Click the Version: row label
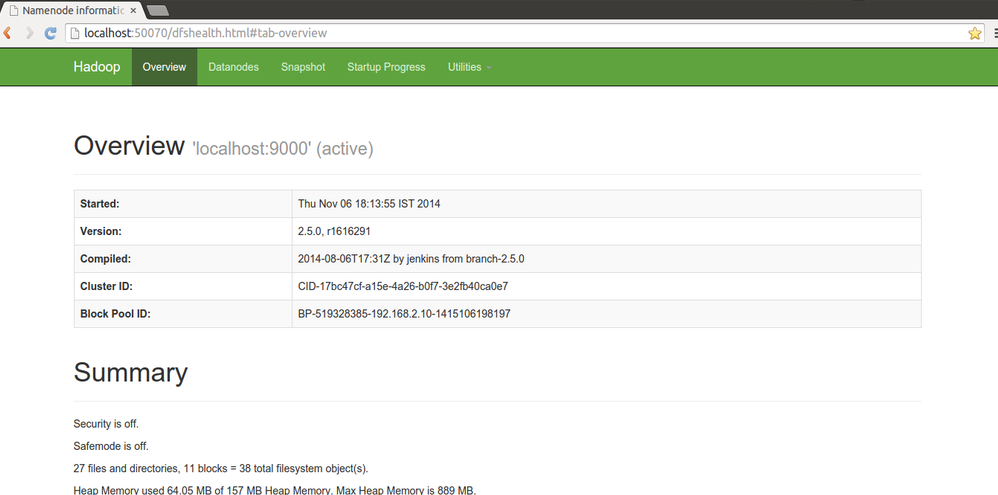The image size is (998, 495). coord(101,232)
